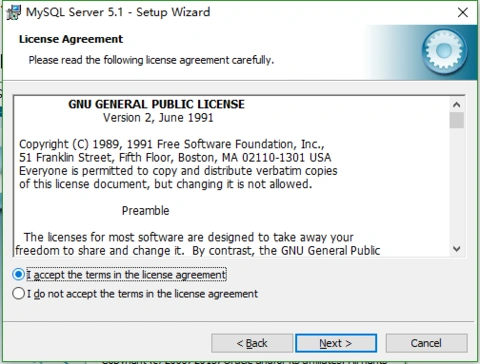Click the 'License Agreement' header title
Viewport: 480px width, 364px height.
pos(71,39)
